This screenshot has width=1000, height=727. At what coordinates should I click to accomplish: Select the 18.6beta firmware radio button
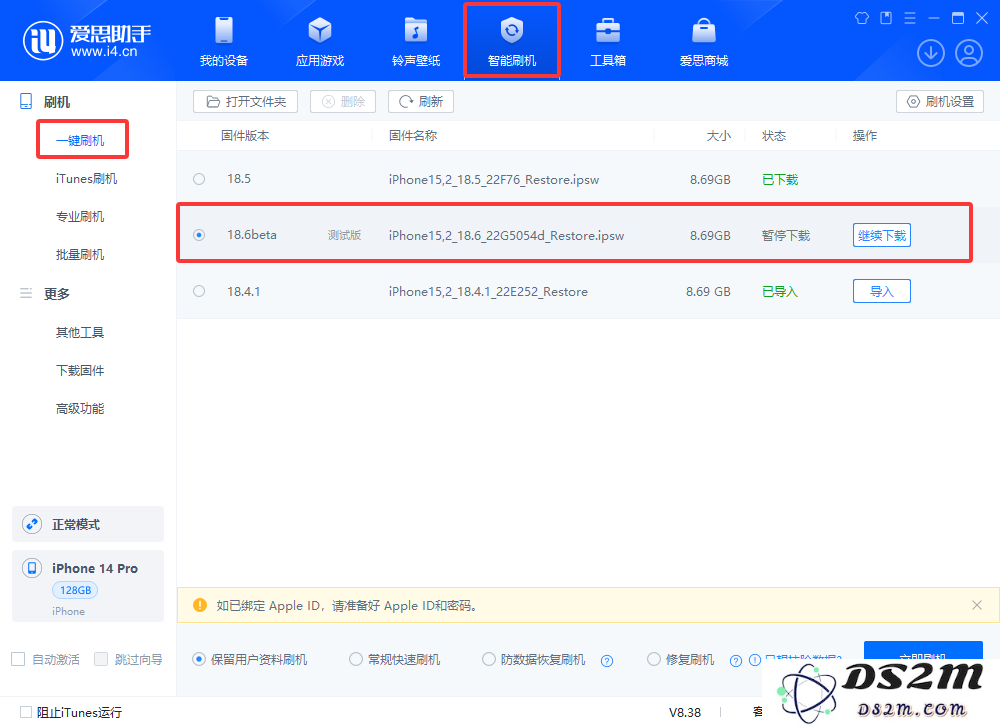pos(199,235)
